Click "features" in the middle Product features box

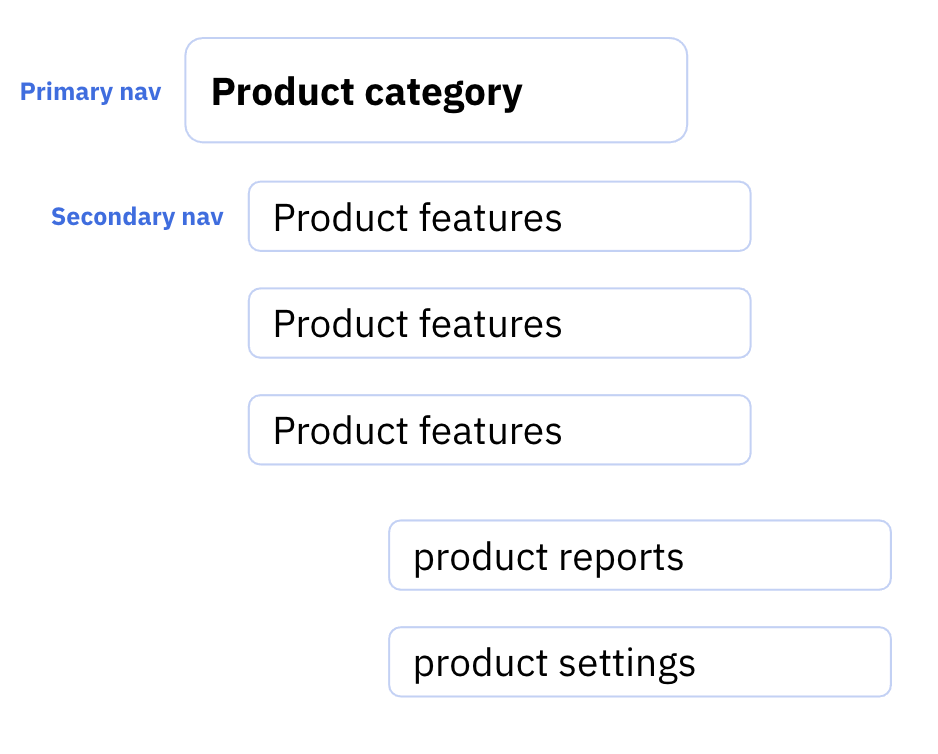[491, 324]
